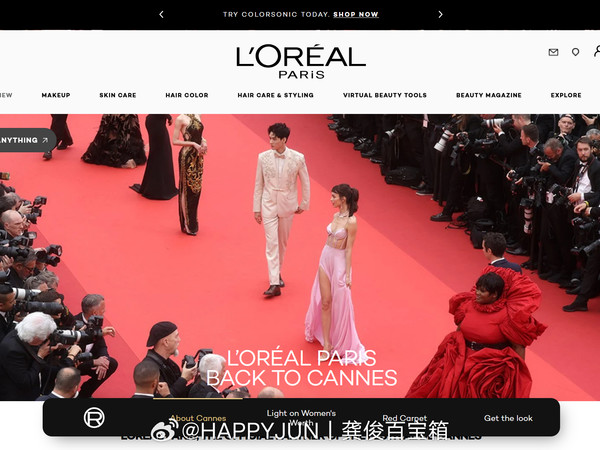Open the Hair Color menu
600x450 pixels.
coord(187,95)
